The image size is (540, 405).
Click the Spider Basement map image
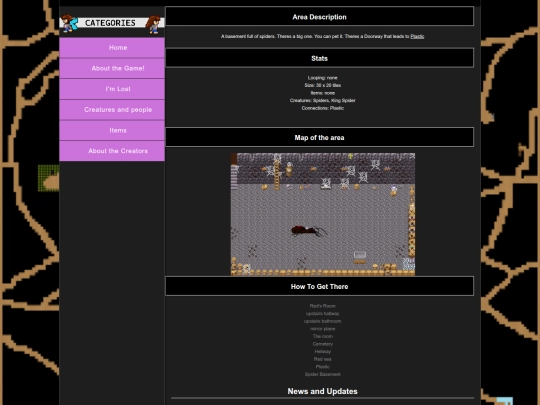click(x=323, y=214)
